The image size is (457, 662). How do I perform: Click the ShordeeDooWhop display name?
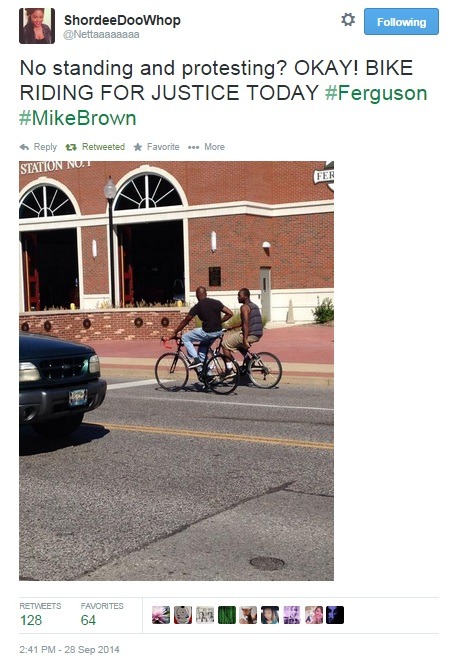coord(122,20)
